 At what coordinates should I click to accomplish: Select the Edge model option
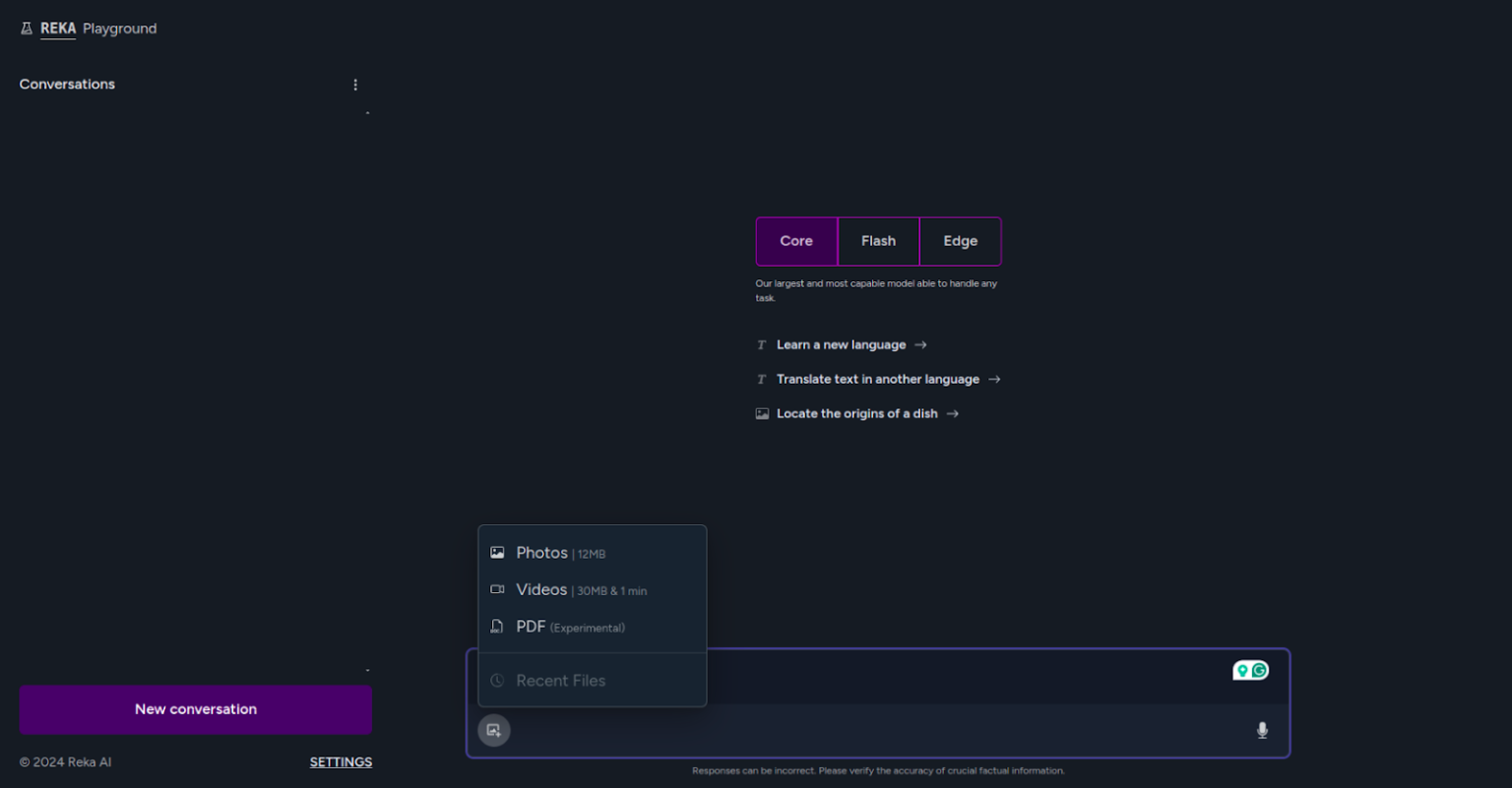(x=960, y=241)
